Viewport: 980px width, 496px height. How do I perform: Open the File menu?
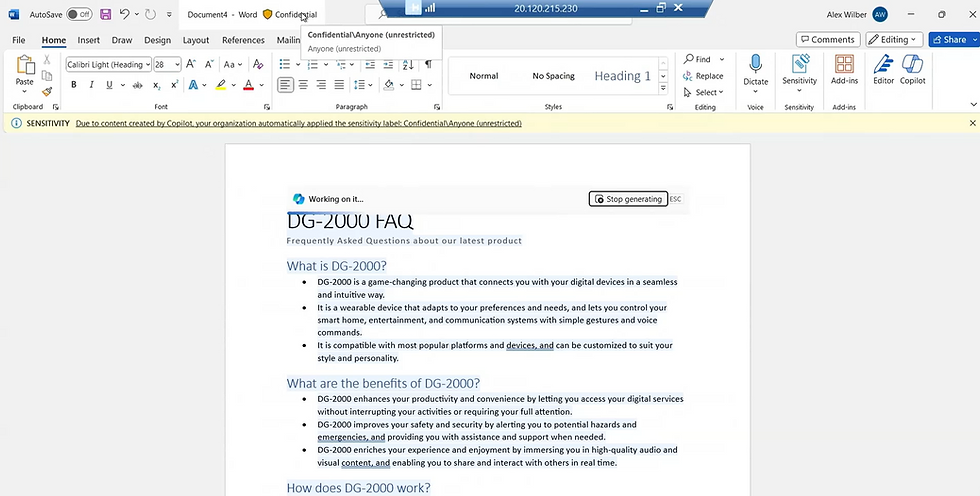pyautogui.click(x=19, y=40)
